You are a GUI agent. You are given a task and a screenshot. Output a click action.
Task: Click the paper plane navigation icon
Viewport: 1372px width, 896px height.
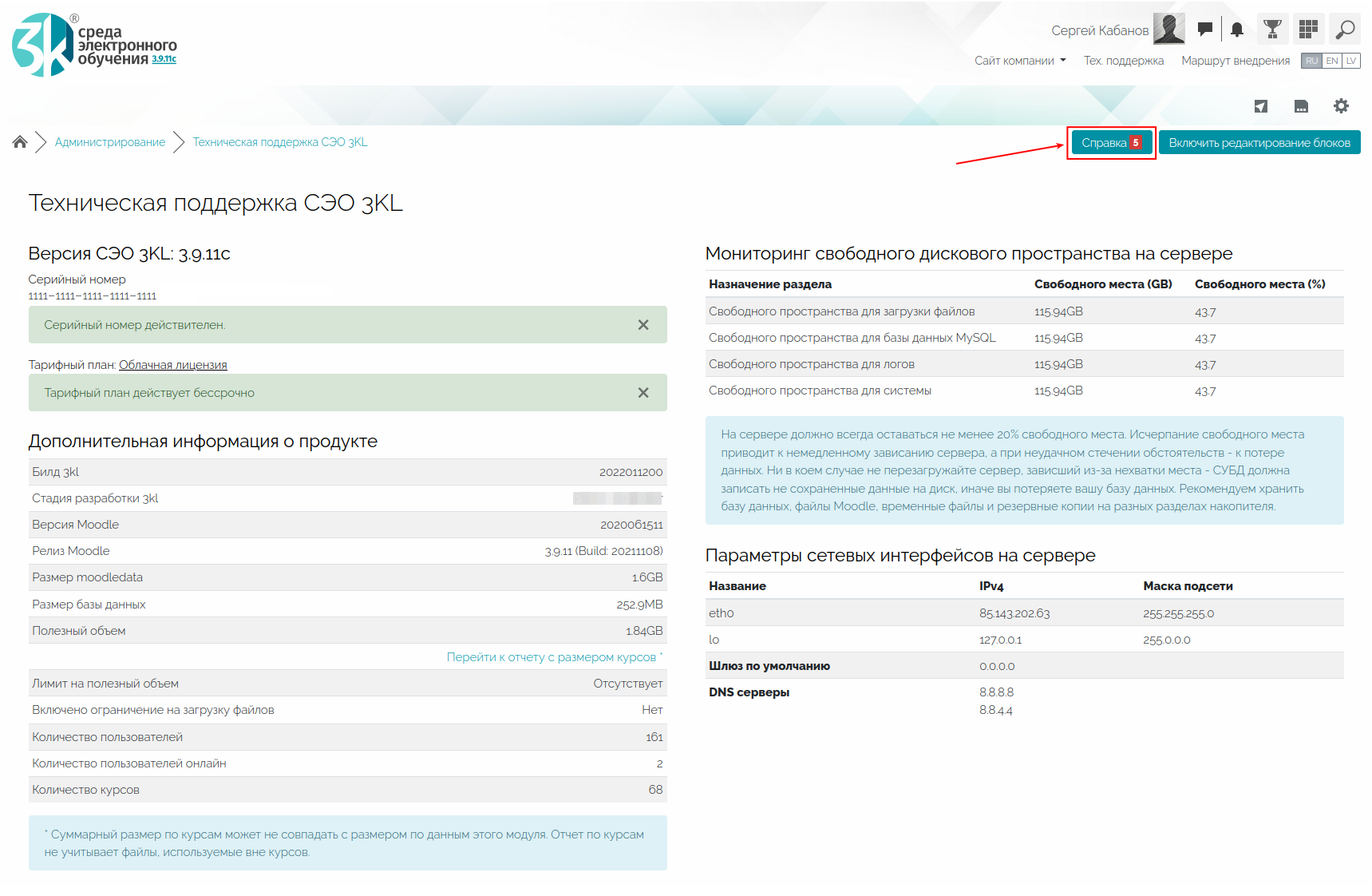point(1261,106)
